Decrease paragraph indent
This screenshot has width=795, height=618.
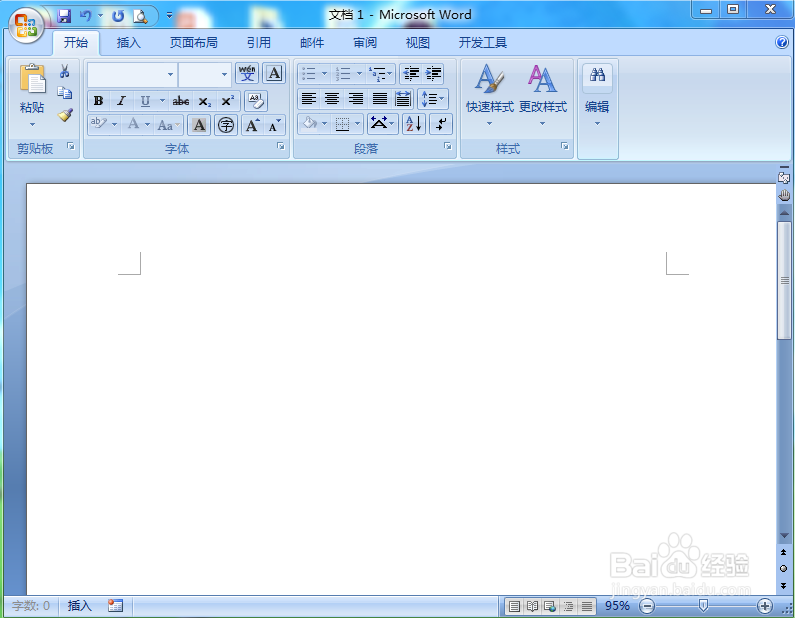pos(411,74)
